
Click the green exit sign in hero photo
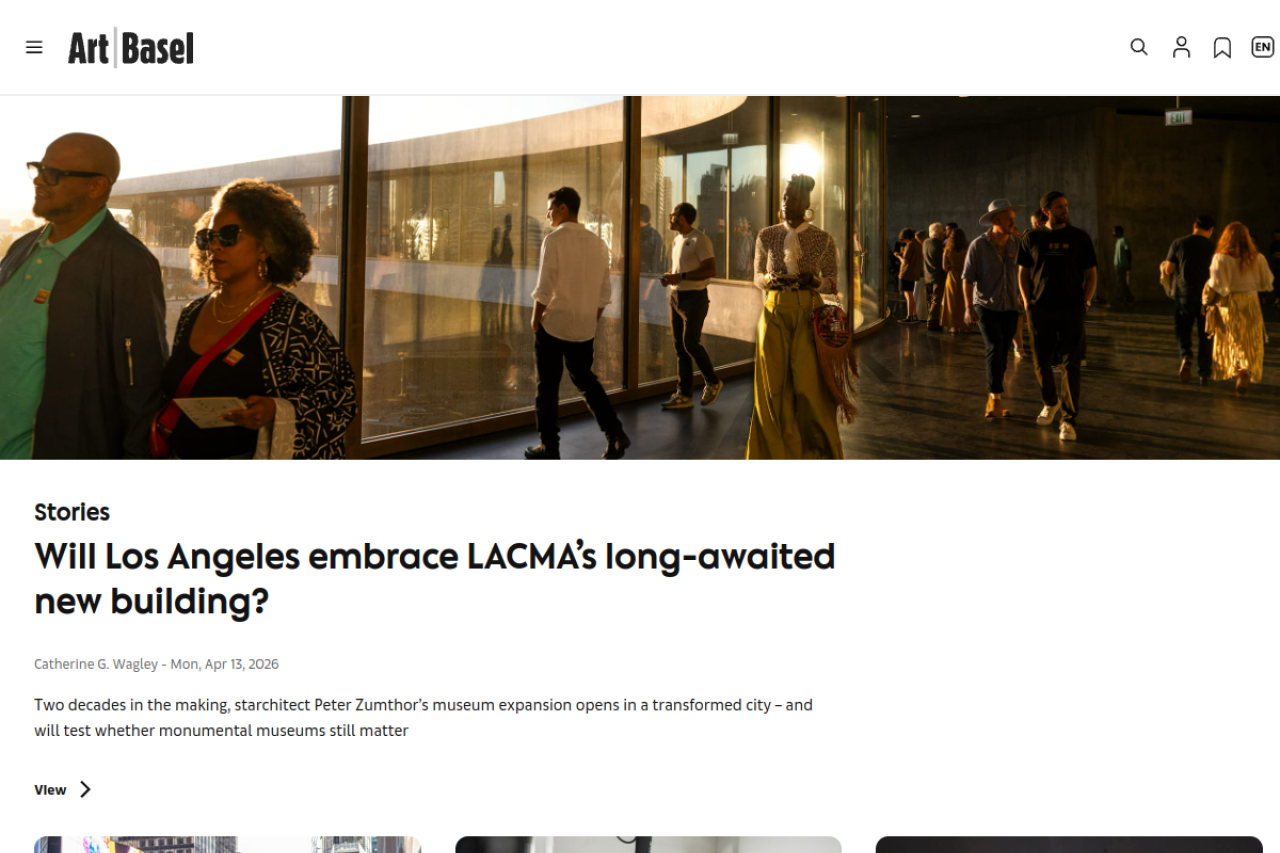pos(1178,117)
